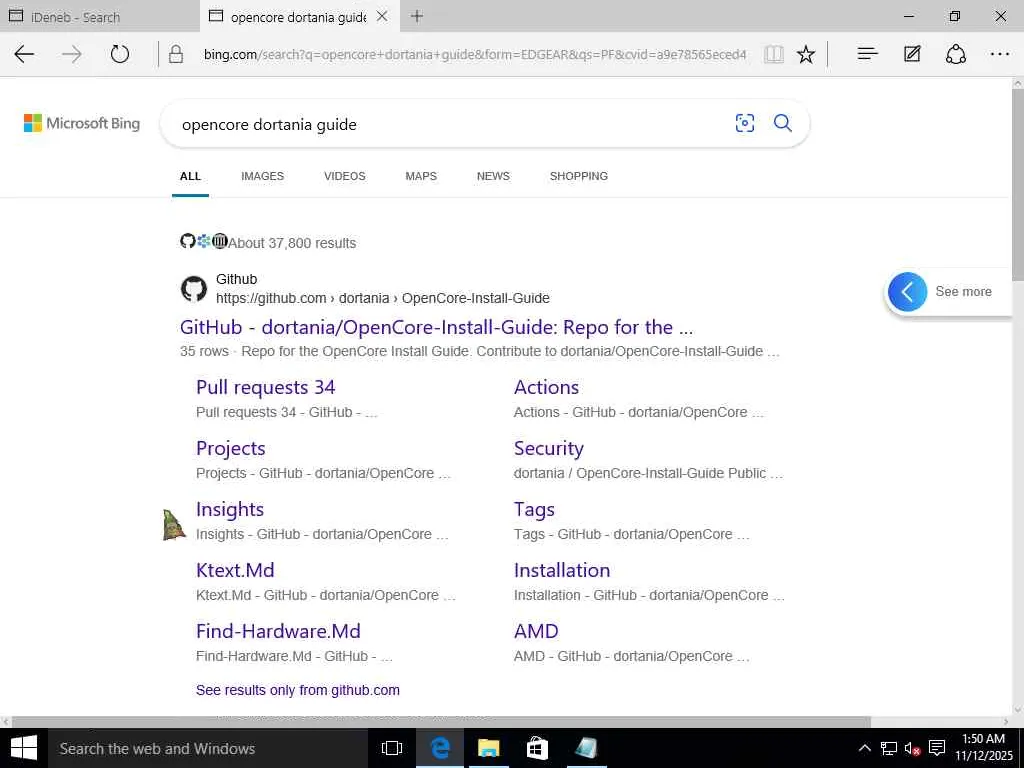Close the opencore dortania guide tab
This screenshot has width=1024, height=768.
click(x=383, y=16)
